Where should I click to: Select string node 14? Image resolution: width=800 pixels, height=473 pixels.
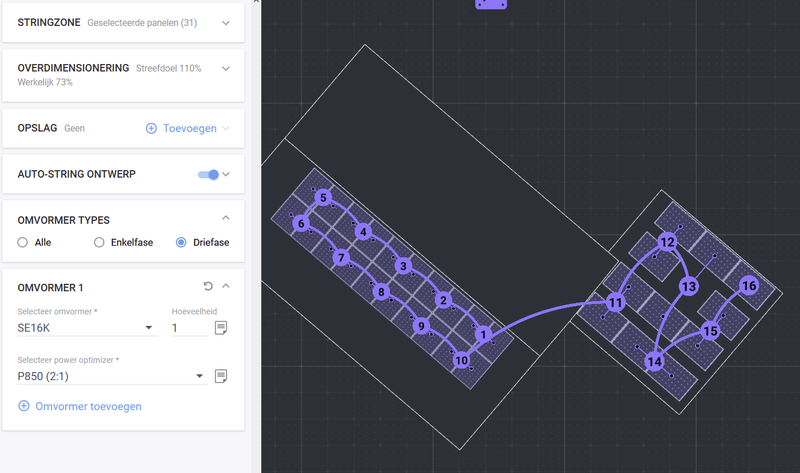point(655,362)
